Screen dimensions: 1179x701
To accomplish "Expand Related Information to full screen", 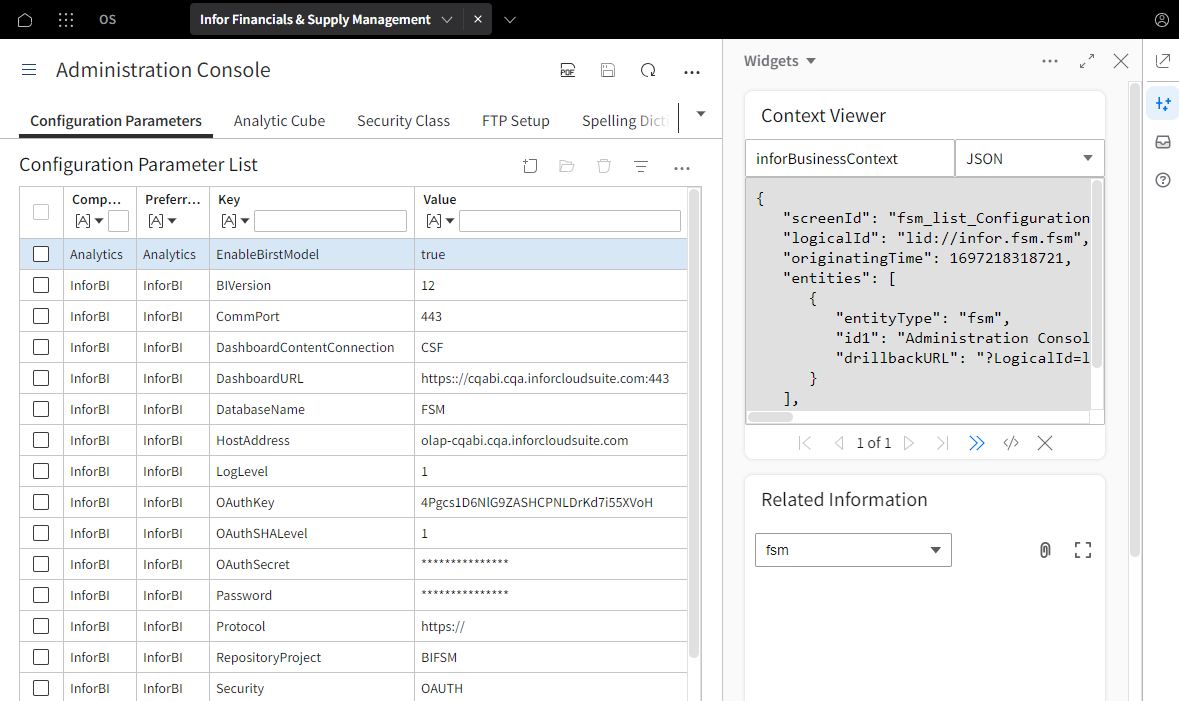I will coord(1083,549).
